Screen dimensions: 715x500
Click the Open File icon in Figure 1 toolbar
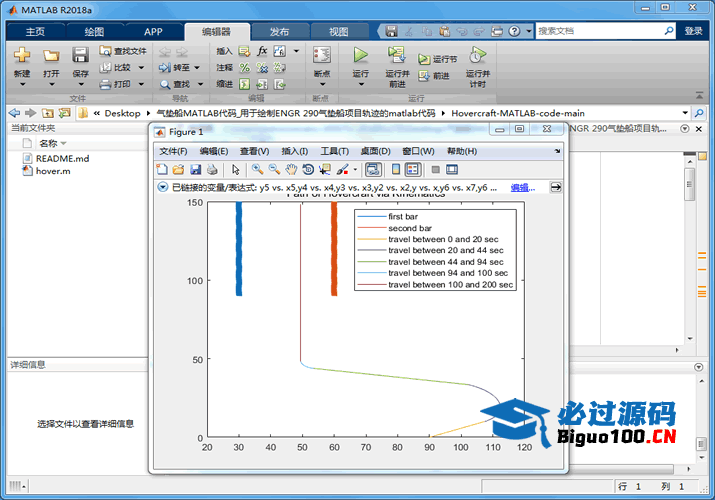[x=178, y=170]
